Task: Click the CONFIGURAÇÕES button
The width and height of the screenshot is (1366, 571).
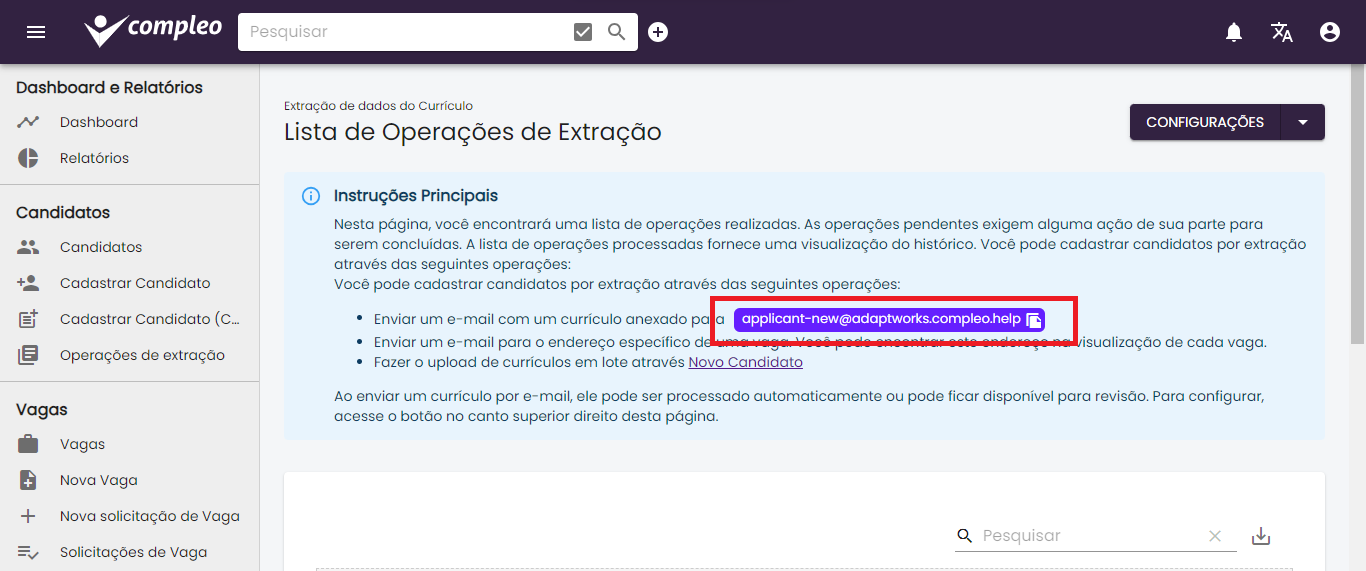Action: pyautogui.click(x=1205, y=122)
